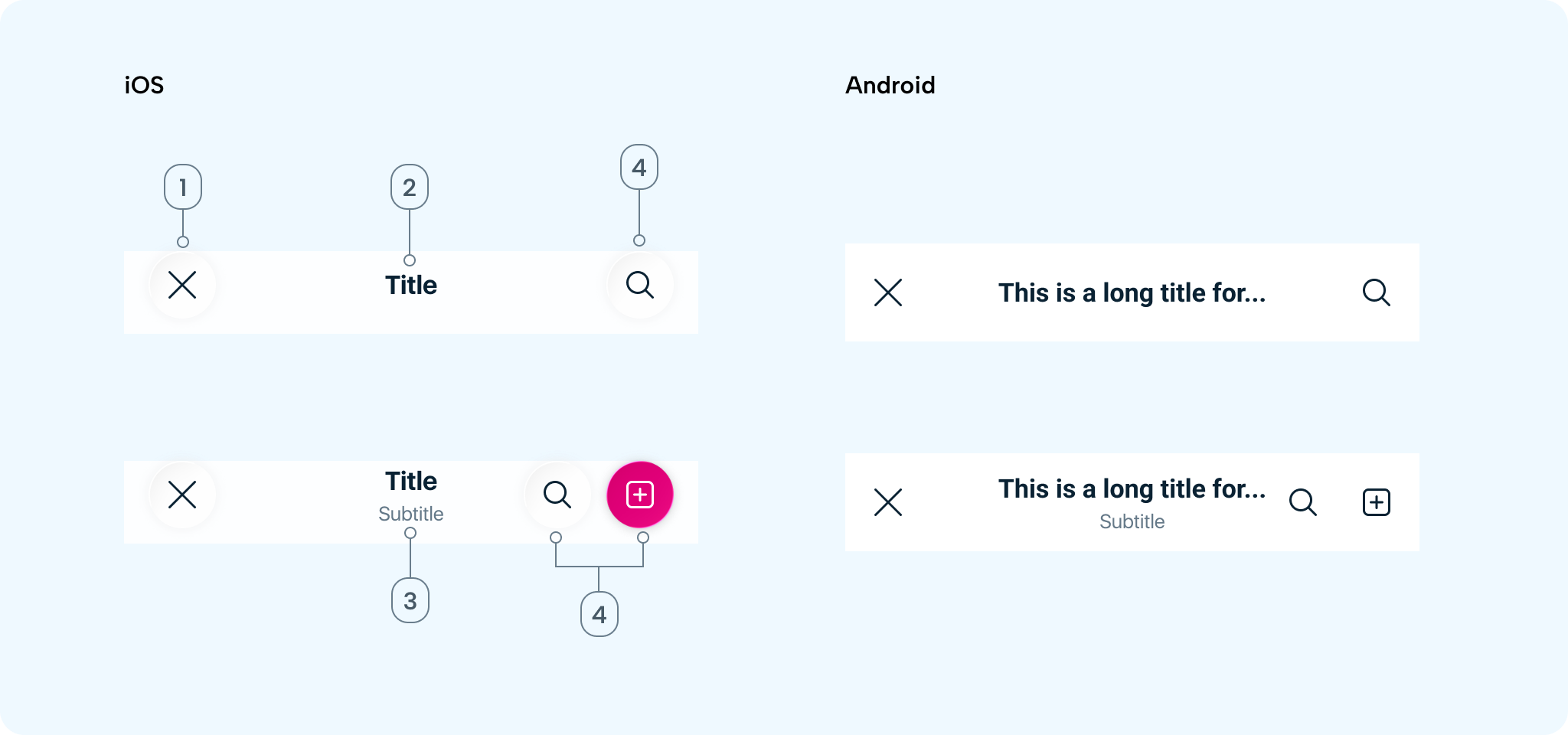The height and width of the screenshot is (735, 1568).
Task: Click the 'Subtitle' text in Android bar
Action: click(x=1132, y=521)
